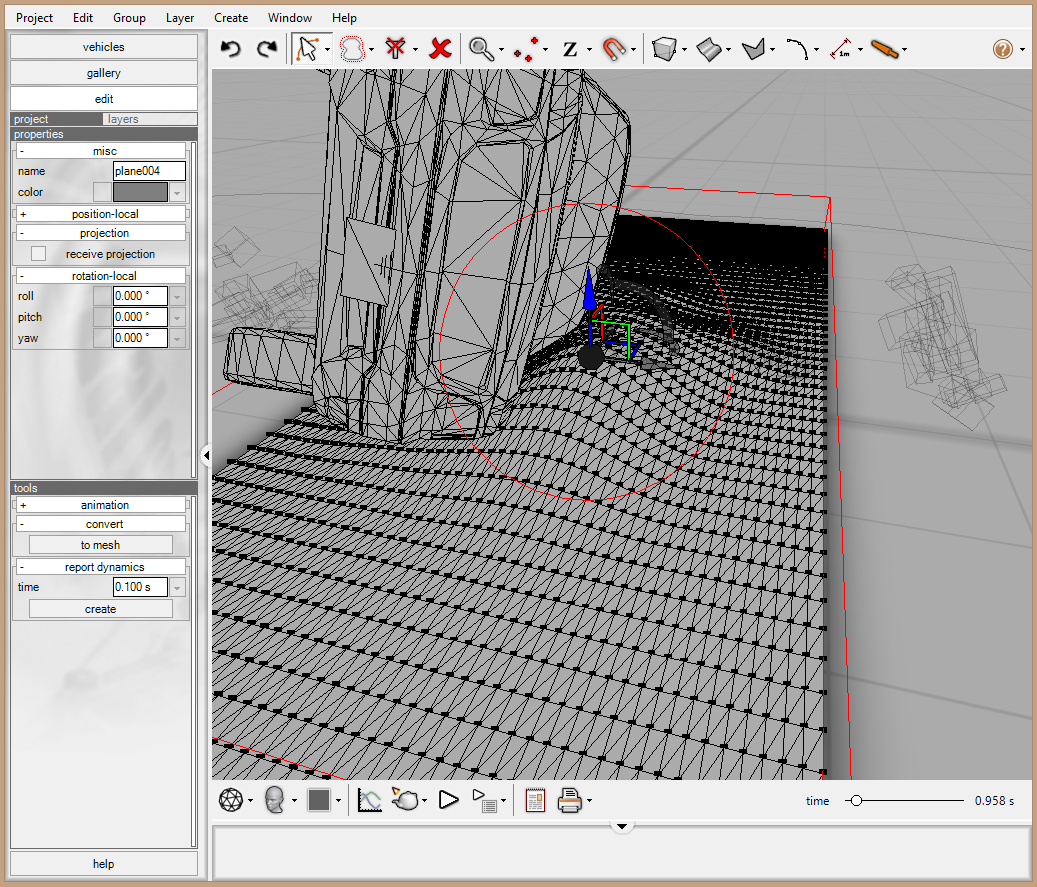This screenshot has height=887, width=1037.
Task: Click the wireframe sphere render icon
Action: (231, 800)
